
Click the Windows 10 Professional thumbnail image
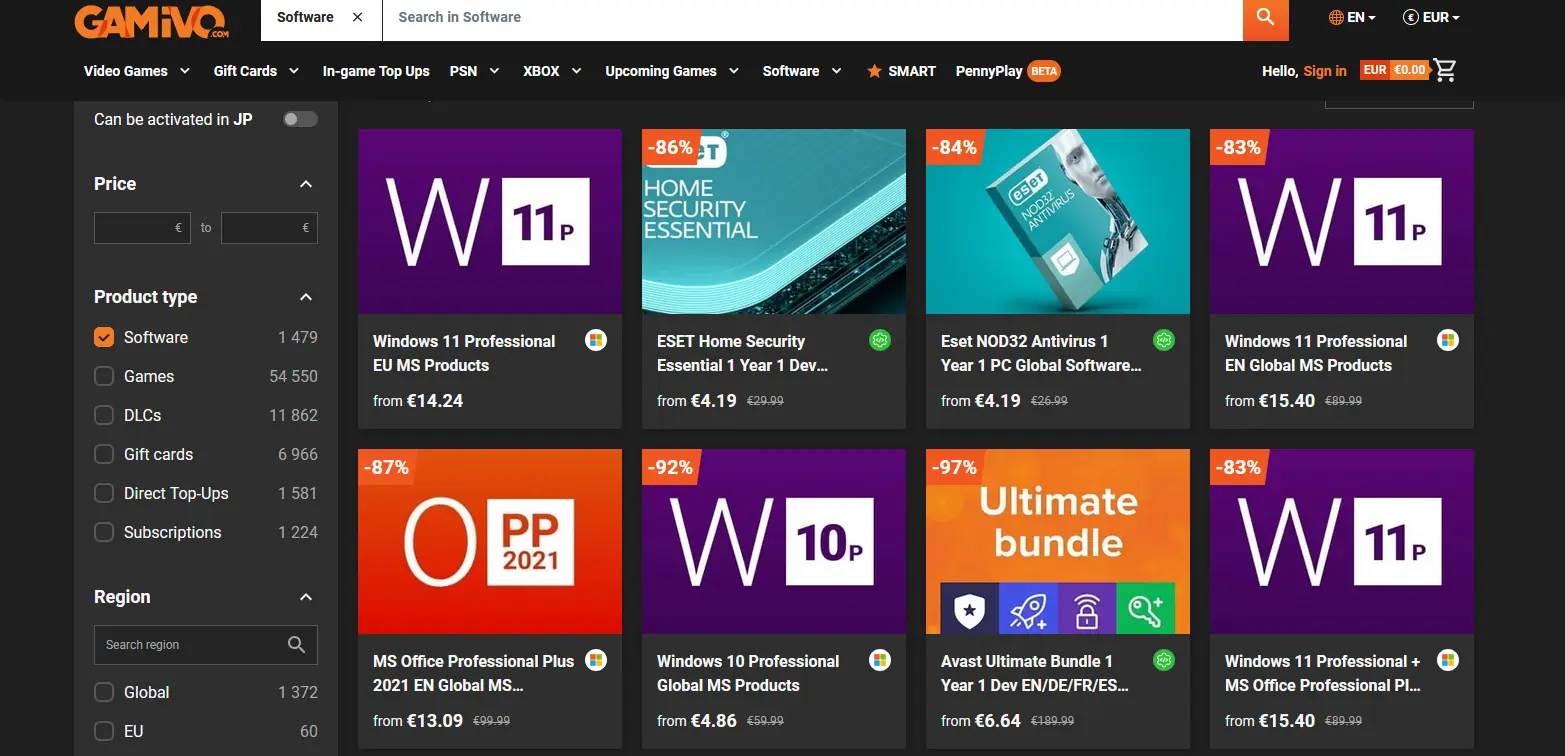click(774, 541)
